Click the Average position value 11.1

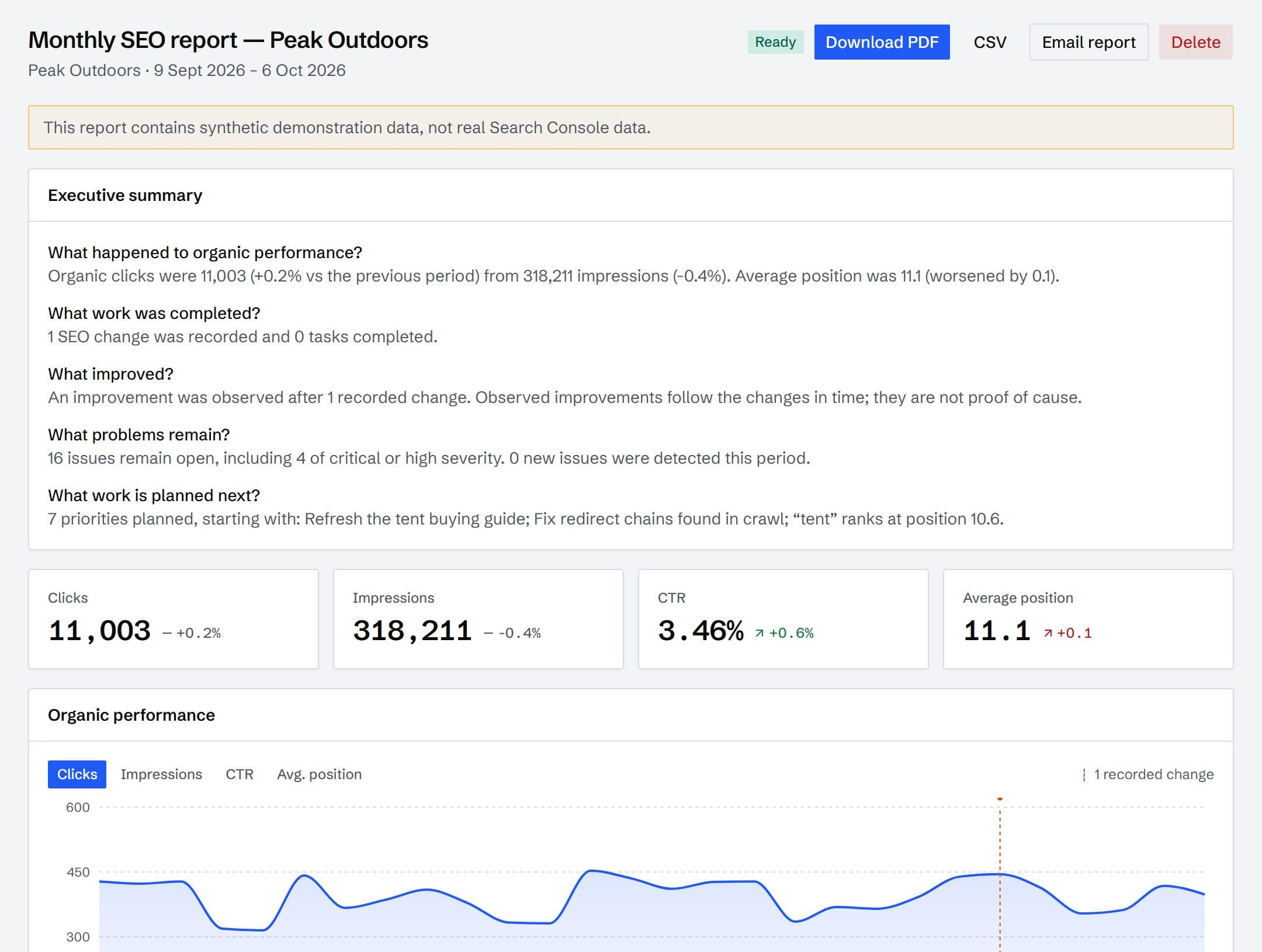(997, 631)
